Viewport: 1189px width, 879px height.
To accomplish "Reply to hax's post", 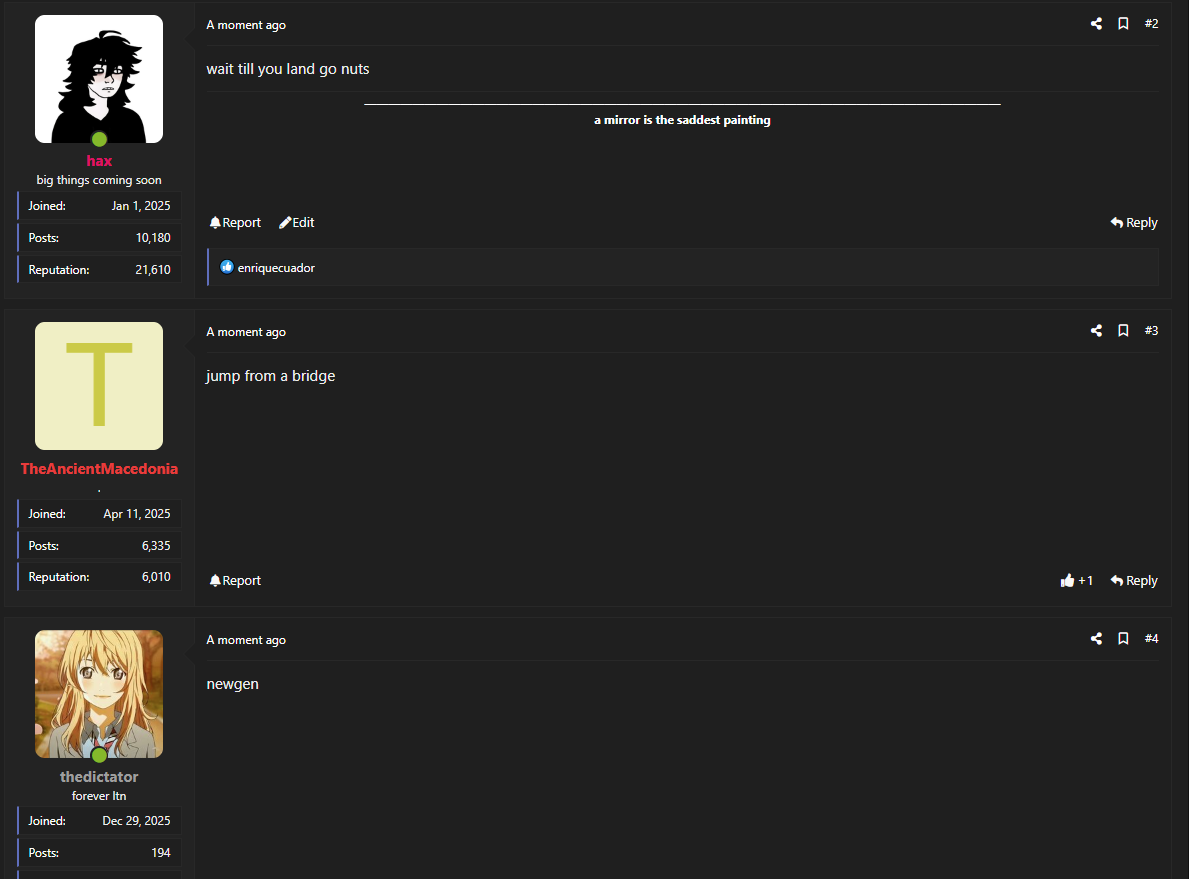I will pos(1134,223).
